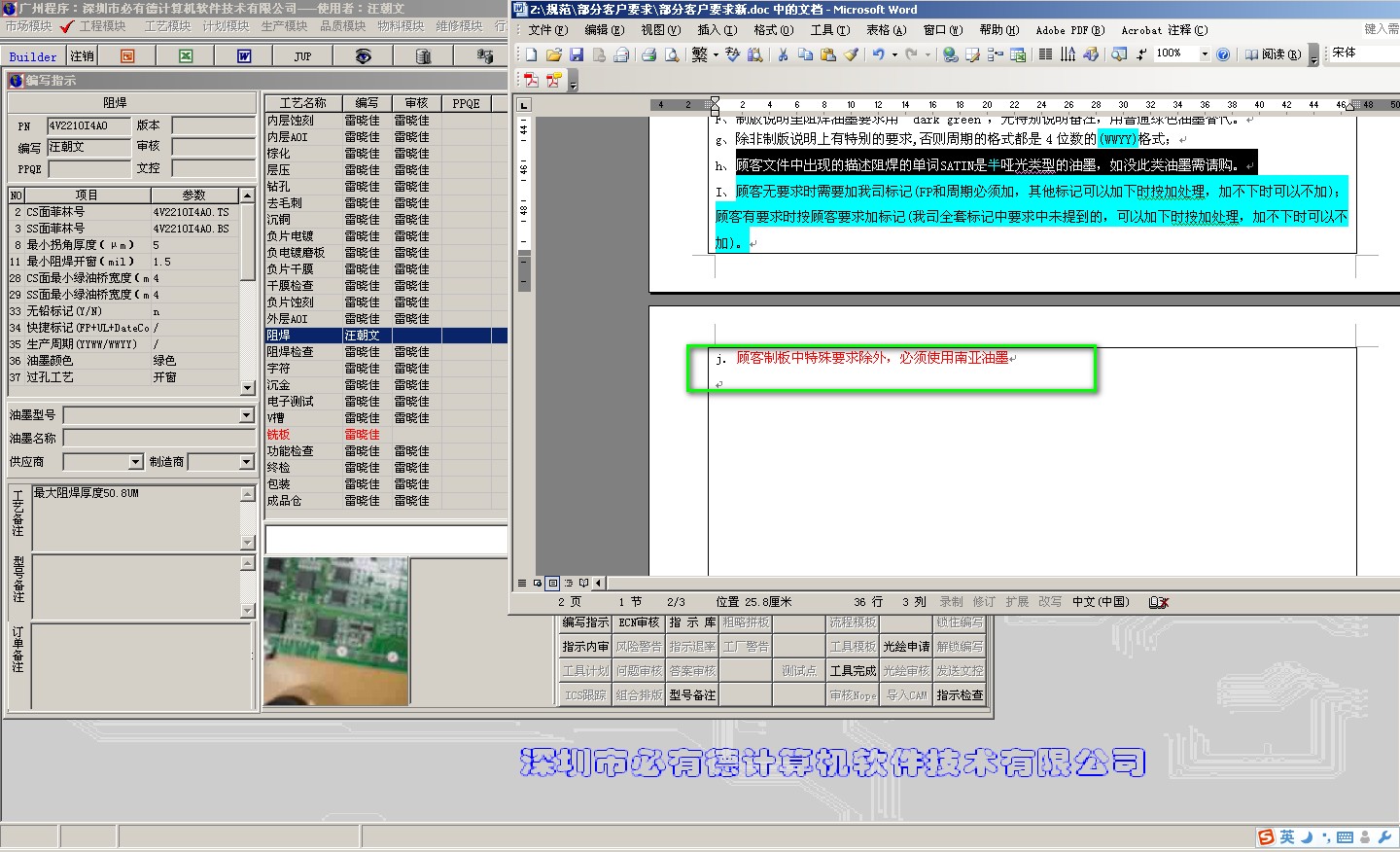Select the 铣板 process row in red

[386, 435]
